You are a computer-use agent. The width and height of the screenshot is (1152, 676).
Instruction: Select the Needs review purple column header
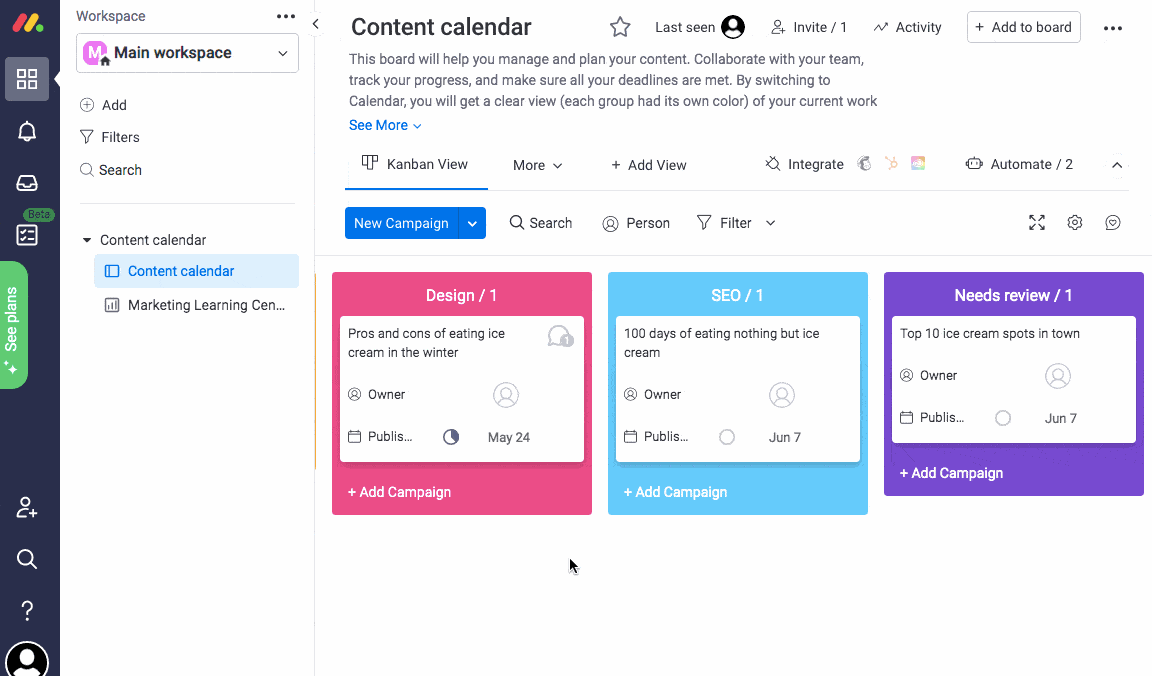(1013, 295)
